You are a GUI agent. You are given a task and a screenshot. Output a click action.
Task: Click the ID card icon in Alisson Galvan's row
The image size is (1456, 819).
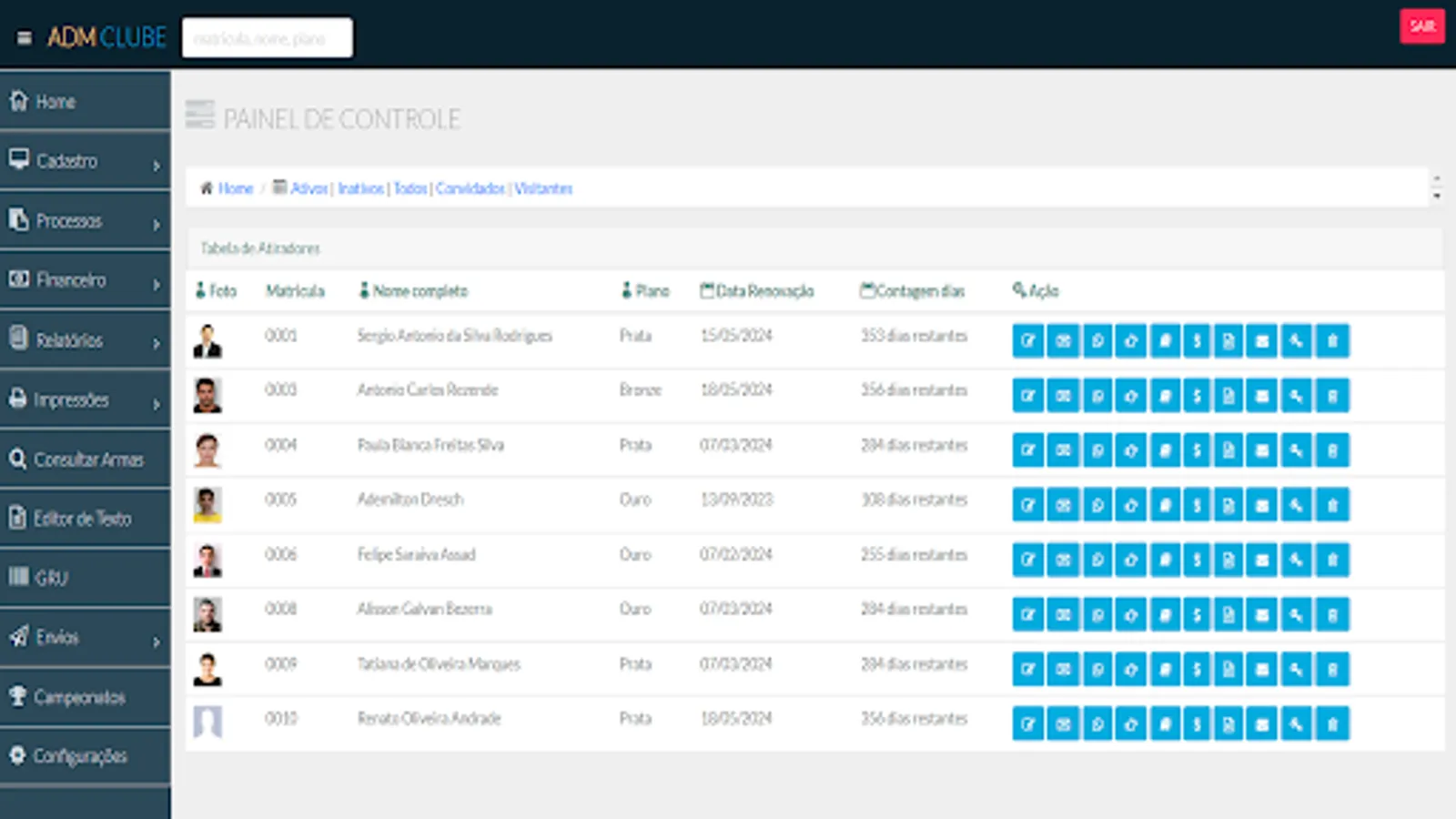pyautogui.click(x=1062, y=615)
